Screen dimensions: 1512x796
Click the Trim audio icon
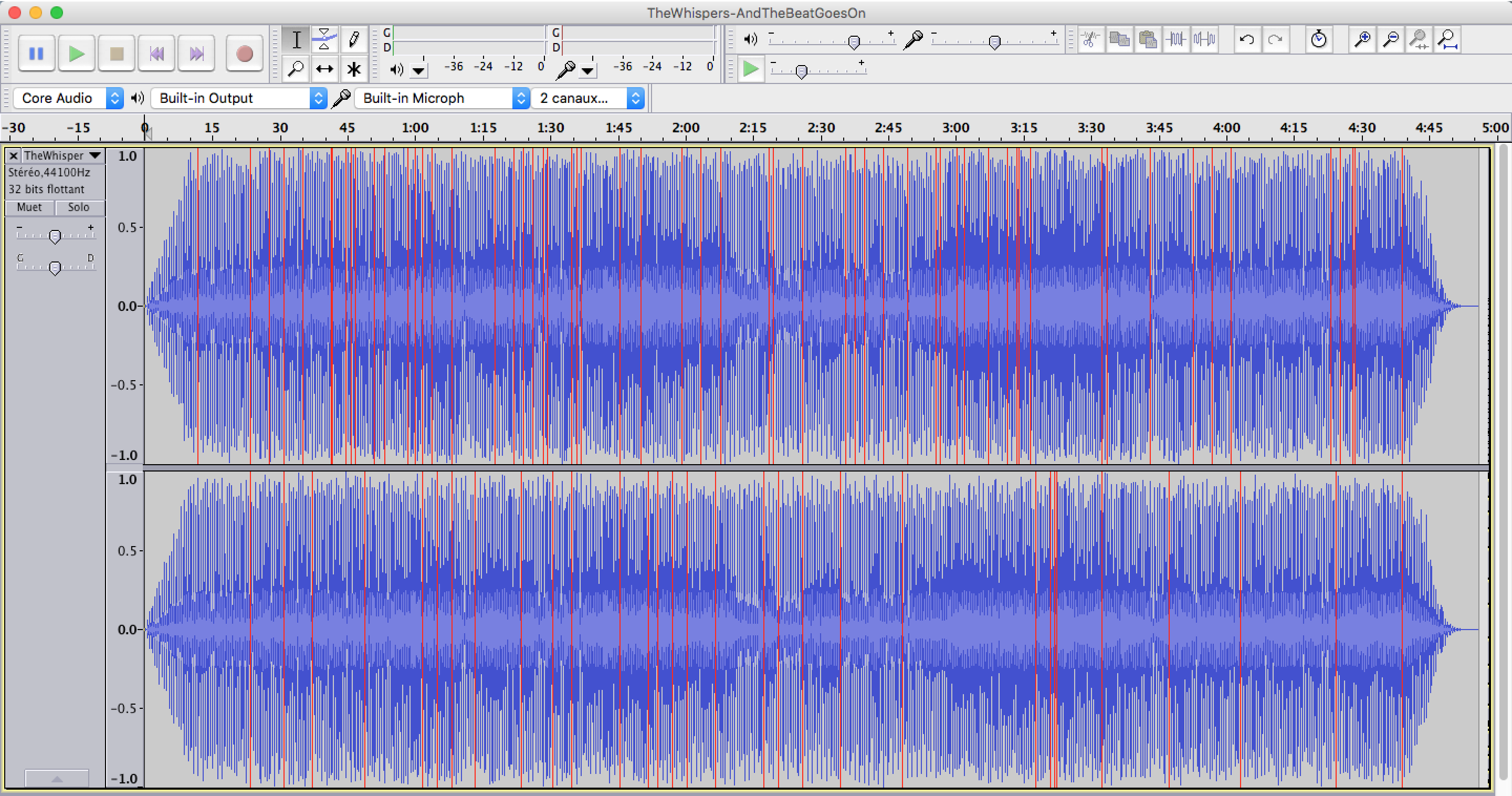coord(1175,40)
